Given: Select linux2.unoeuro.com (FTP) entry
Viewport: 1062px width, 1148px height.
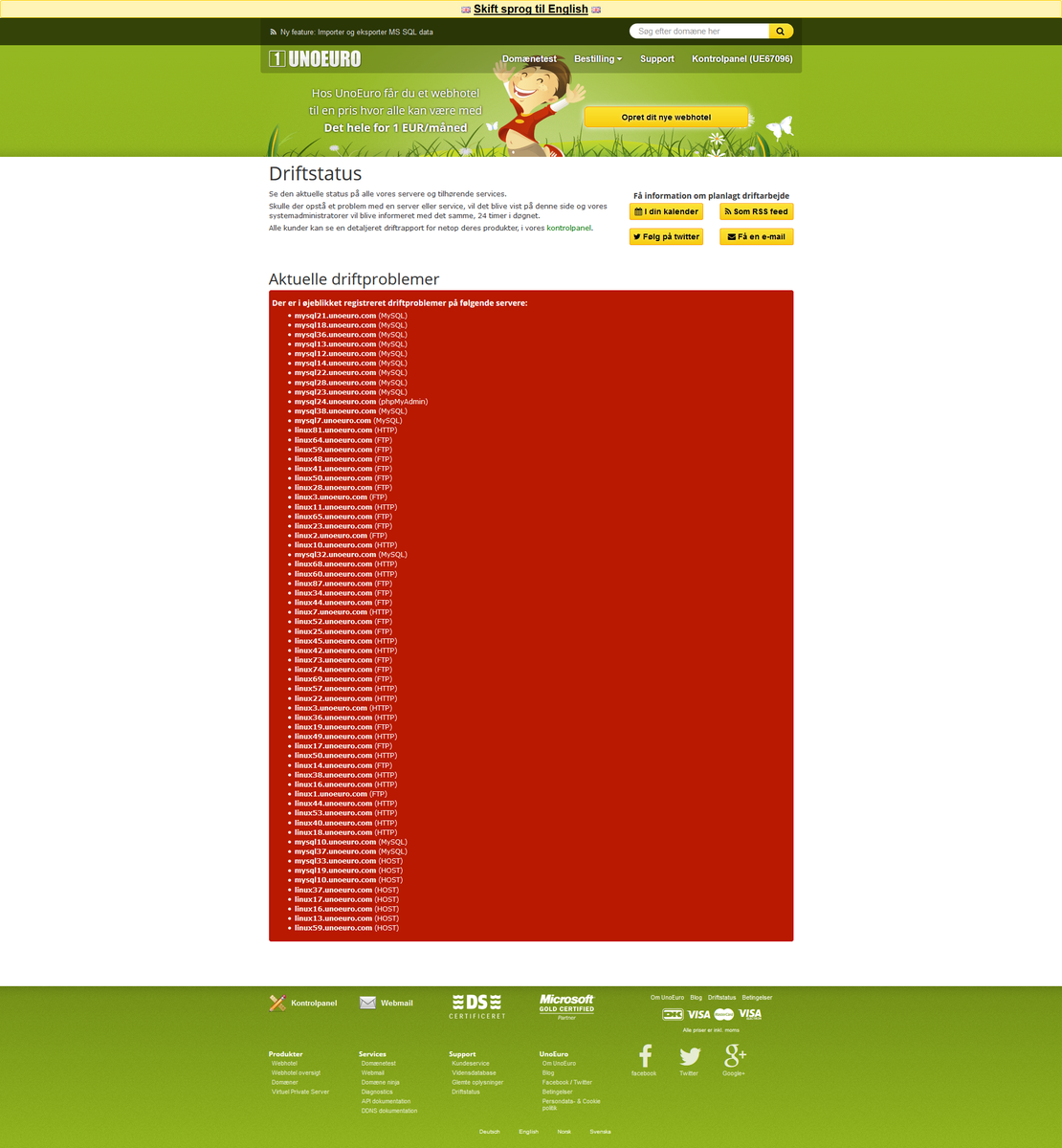Looking at the screenshot, I should pyautogui.click(x=341, y=536).
